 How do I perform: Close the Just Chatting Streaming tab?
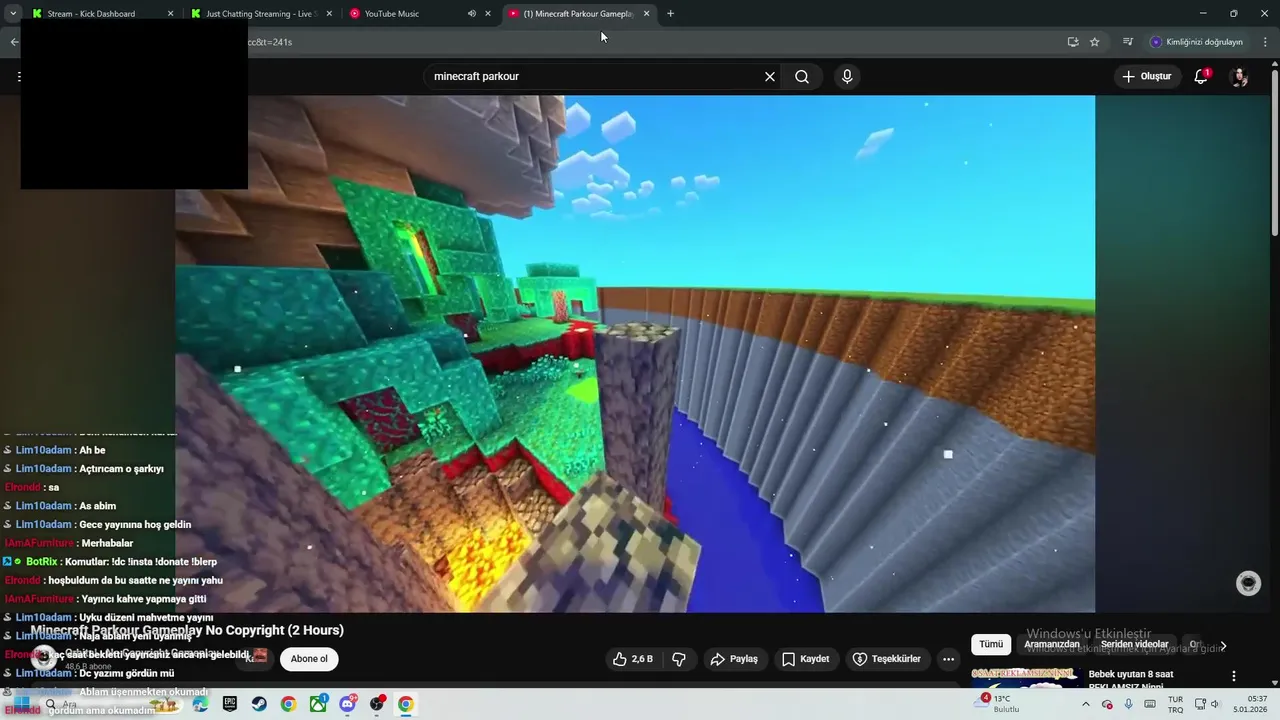pos(329,14)
